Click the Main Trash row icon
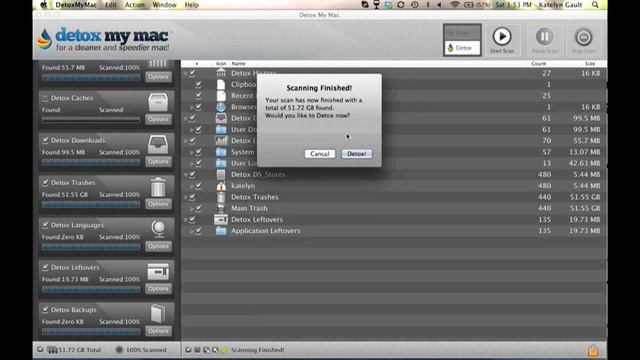The height and width of the screenshot is (360, 640). click(x=221, y=208)
